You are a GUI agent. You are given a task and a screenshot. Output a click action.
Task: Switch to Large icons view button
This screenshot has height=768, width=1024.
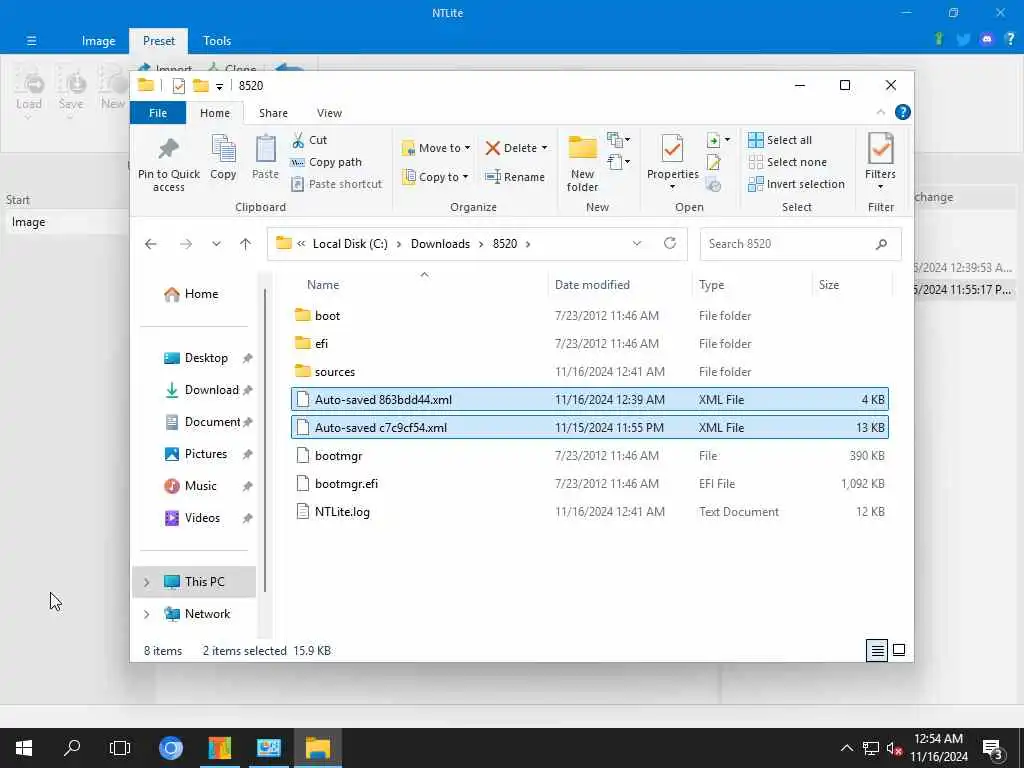coord(899,650)
